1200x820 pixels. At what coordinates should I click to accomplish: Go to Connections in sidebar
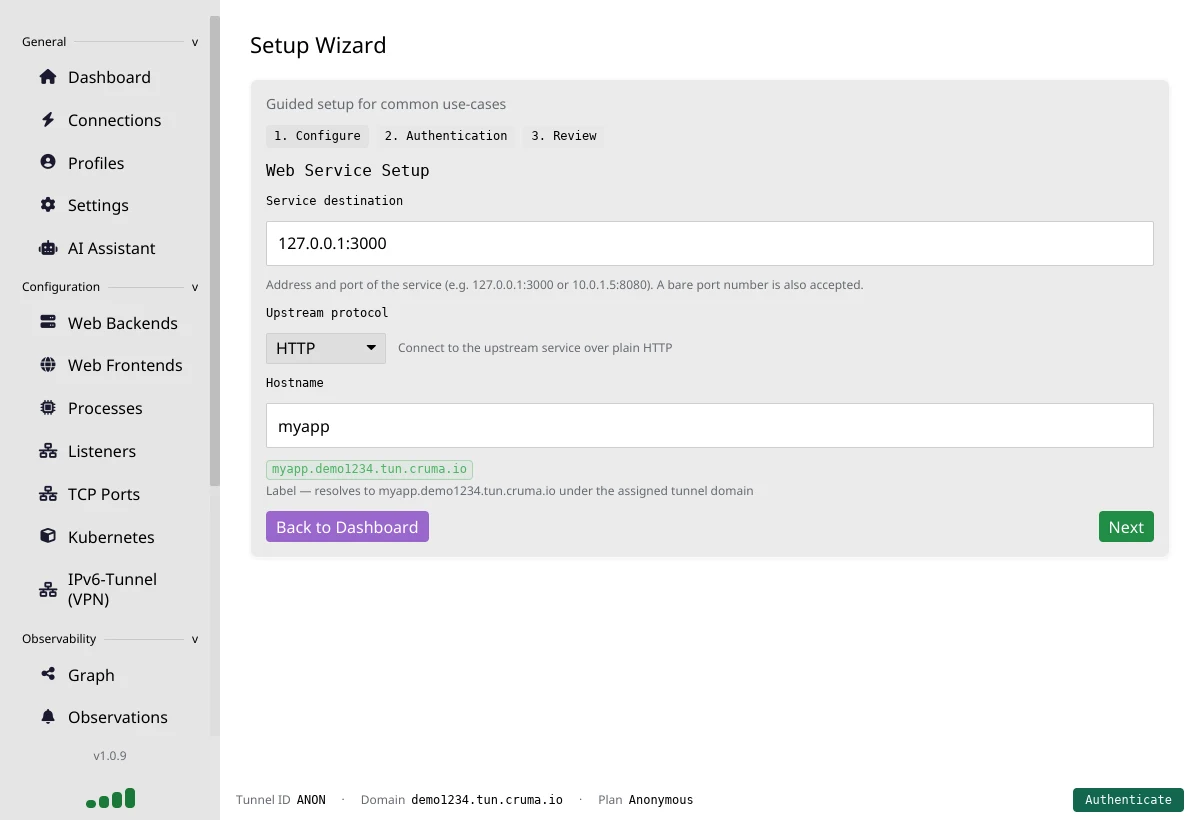(x=114, y=120)
